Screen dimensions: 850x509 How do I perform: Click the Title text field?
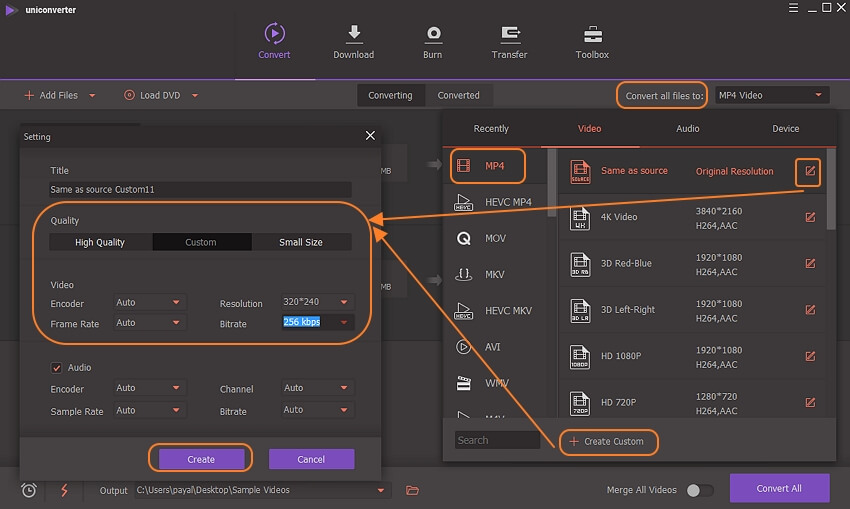coord(200,189)
